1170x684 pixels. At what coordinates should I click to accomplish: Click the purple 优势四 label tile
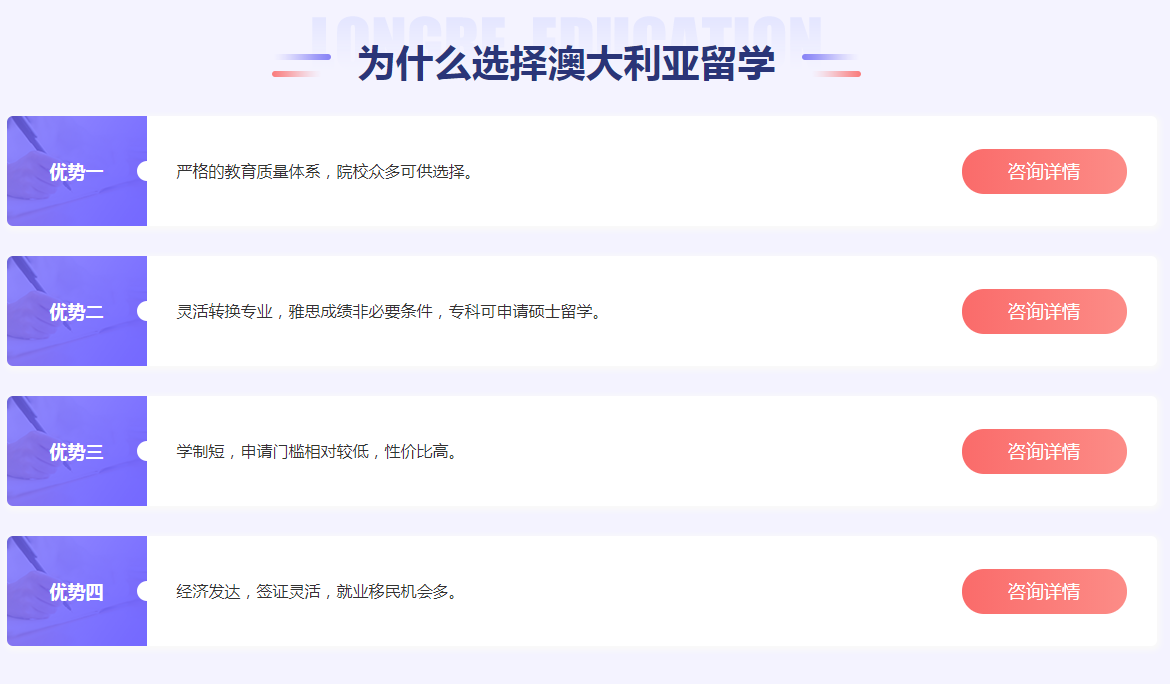(76, 591)
